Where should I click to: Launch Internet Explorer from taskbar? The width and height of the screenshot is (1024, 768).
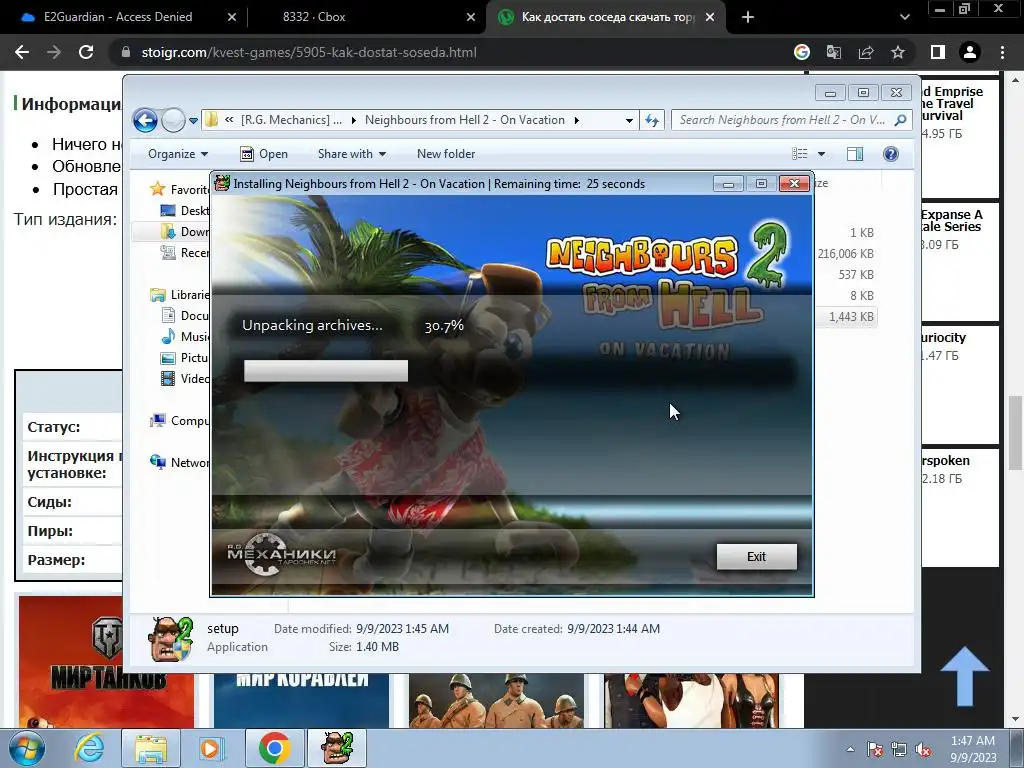89,748
